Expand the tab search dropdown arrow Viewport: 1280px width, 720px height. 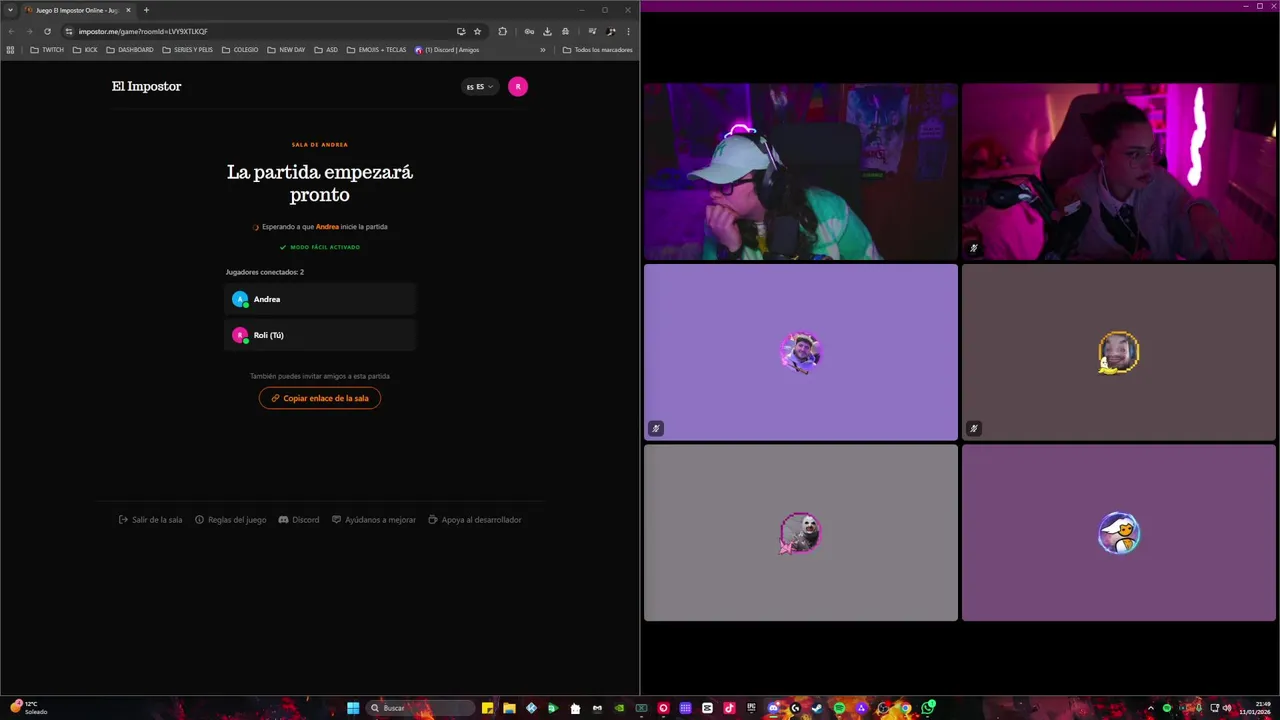[x=10, y=10]
